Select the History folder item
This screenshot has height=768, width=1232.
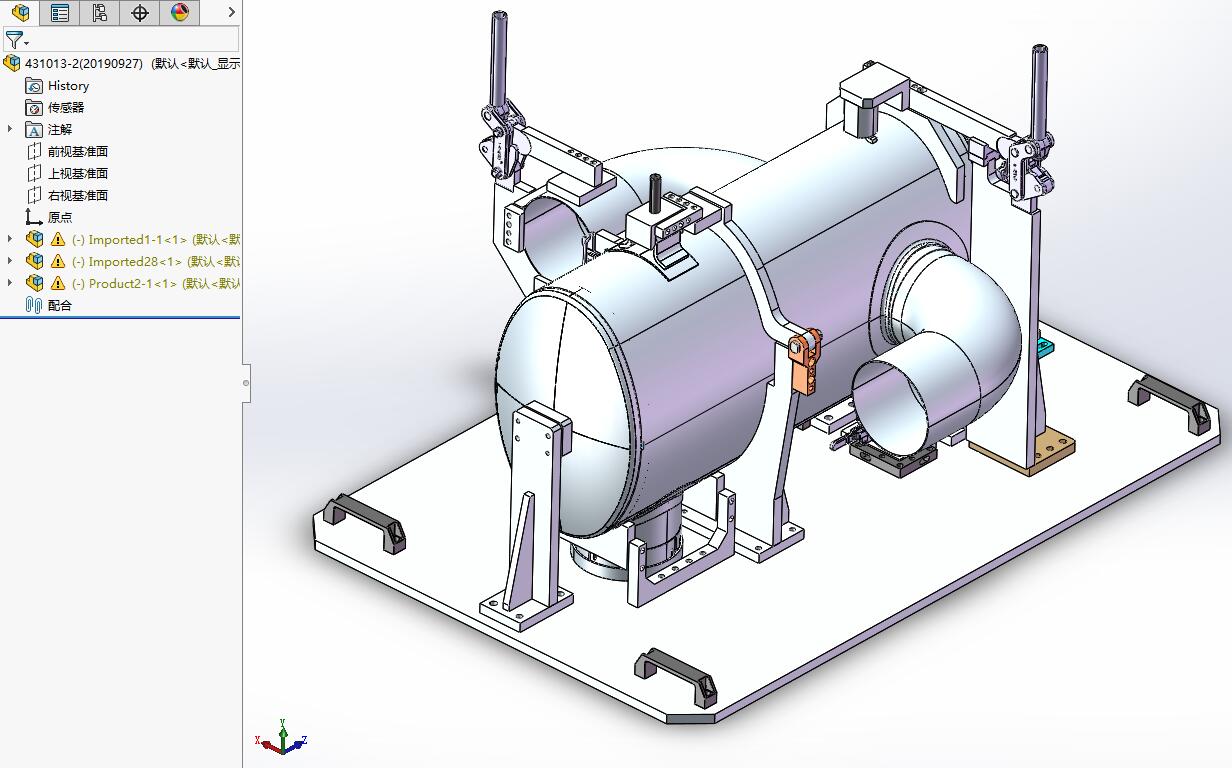point(68,86)
